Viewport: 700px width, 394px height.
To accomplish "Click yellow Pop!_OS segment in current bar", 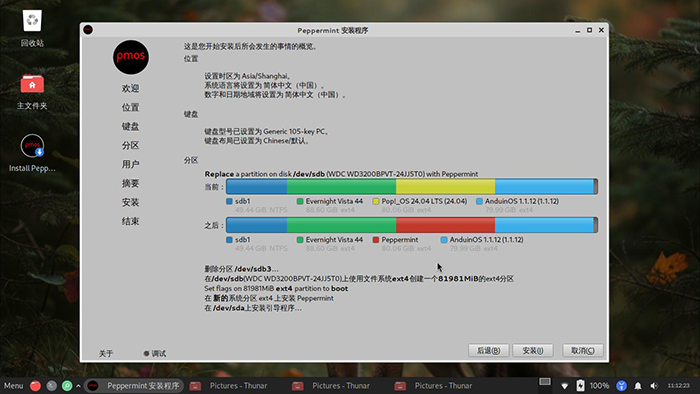I will (x=446, y=187).
